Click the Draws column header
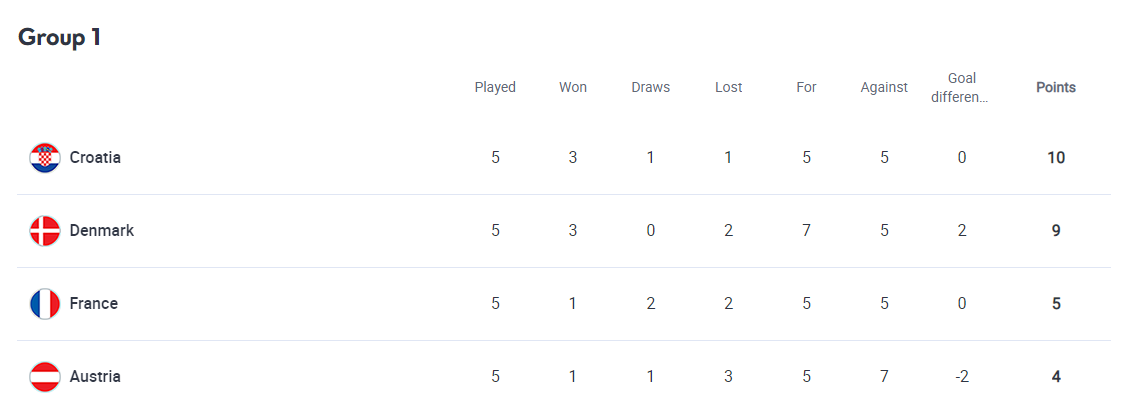Viewport: 1128px width, 414px height. 651,88
